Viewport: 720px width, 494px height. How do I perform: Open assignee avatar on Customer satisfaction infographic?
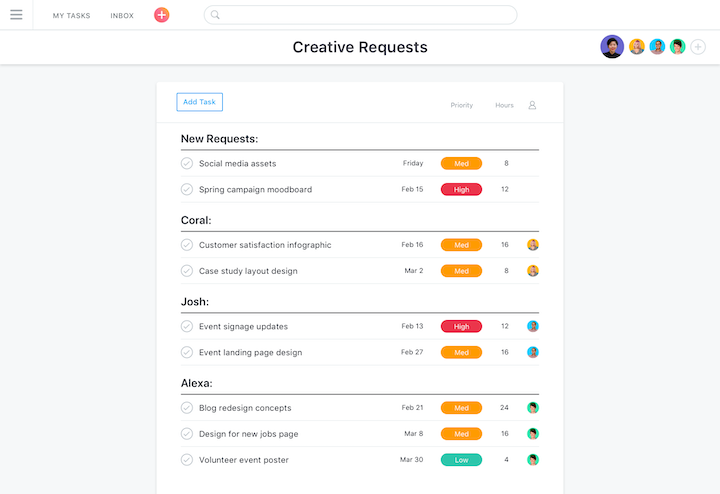coord(533,245)
